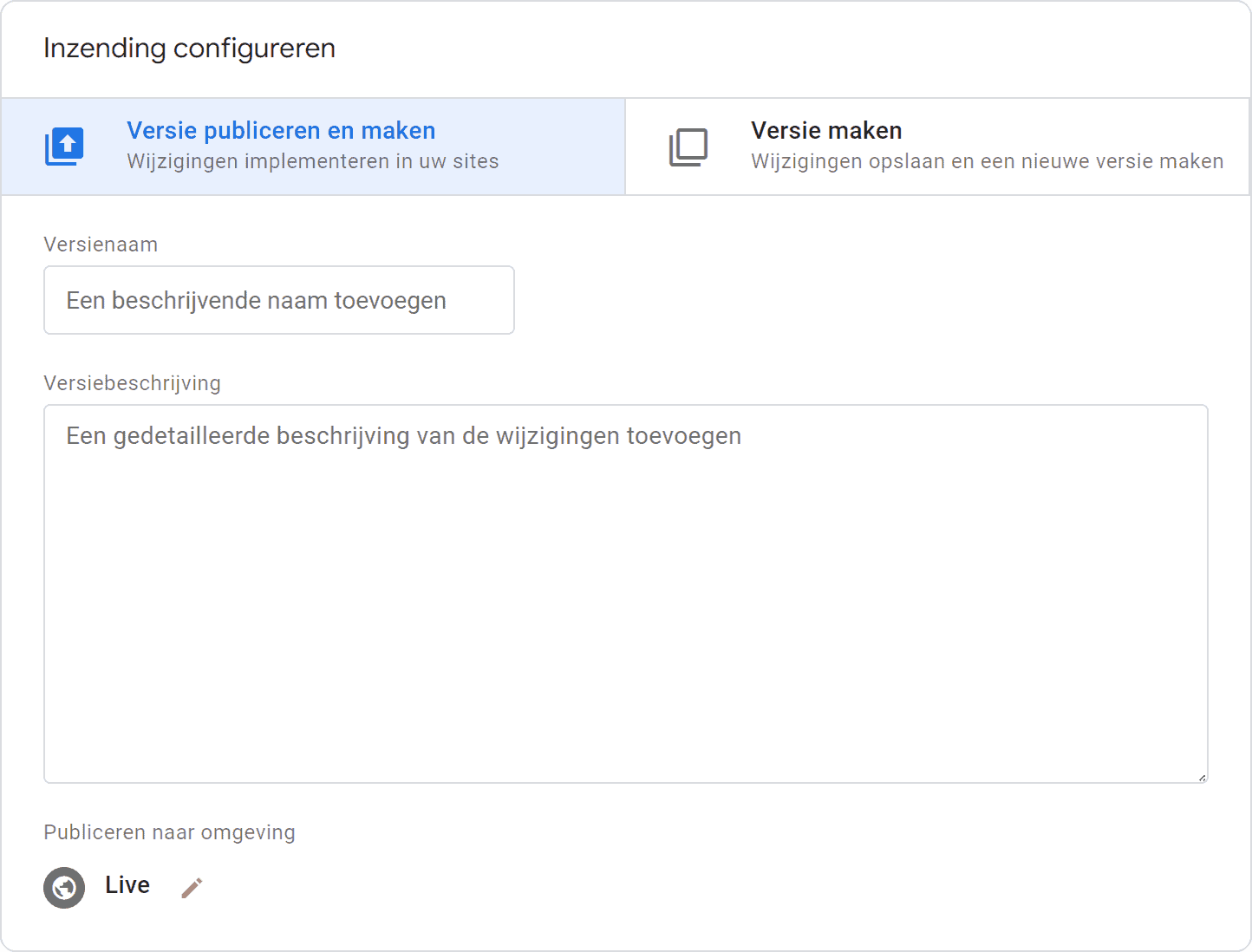Screen dimensions: 1252x952
Task: Click the 'Publiceren naar omgeving' heading
Action: pyautogui.click(x=169, y=831)
